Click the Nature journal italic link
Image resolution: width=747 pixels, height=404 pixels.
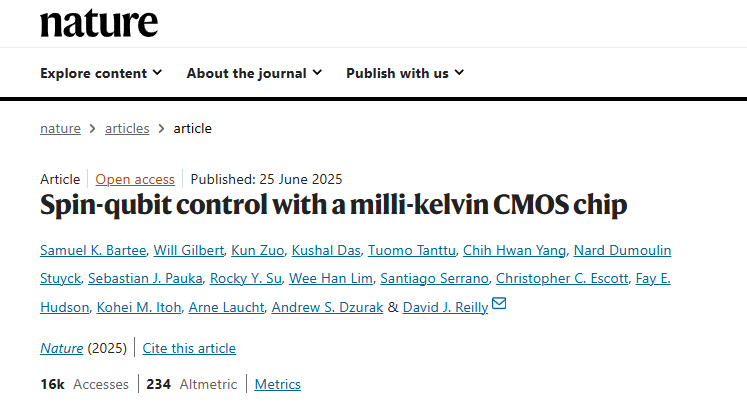[x=61, y=348]
